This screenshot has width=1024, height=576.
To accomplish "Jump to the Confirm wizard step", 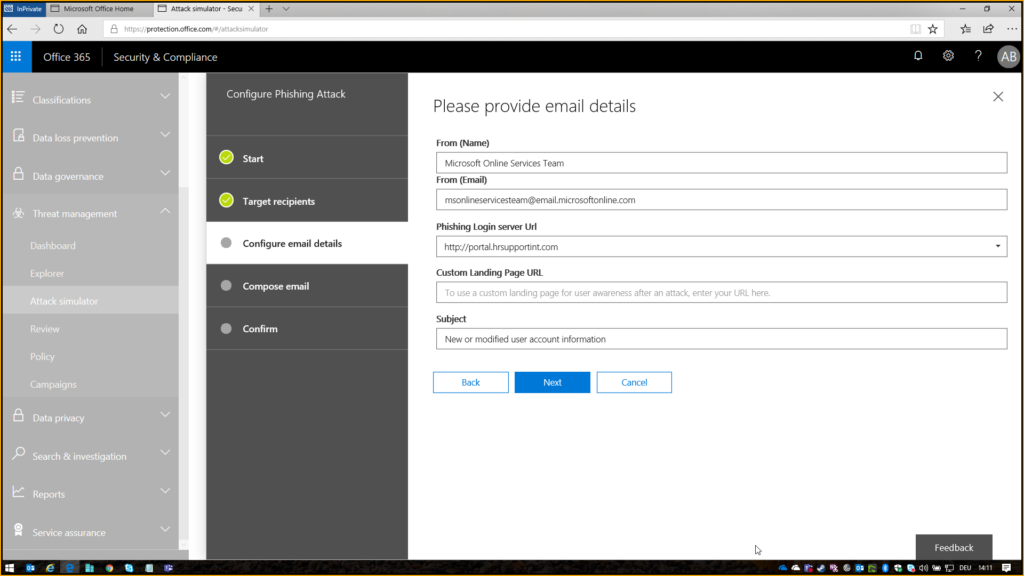I will coord(307,328).
